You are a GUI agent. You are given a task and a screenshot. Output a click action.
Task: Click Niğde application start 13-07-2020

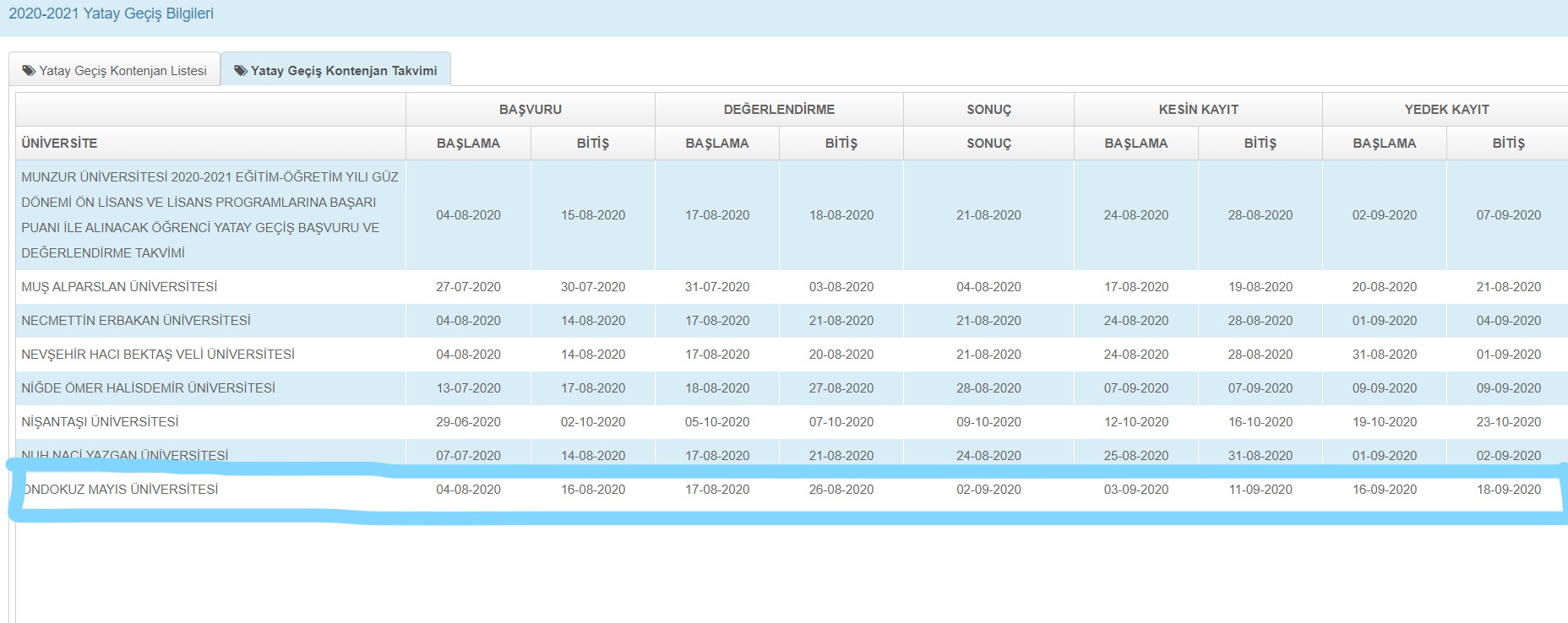(468, 388)
